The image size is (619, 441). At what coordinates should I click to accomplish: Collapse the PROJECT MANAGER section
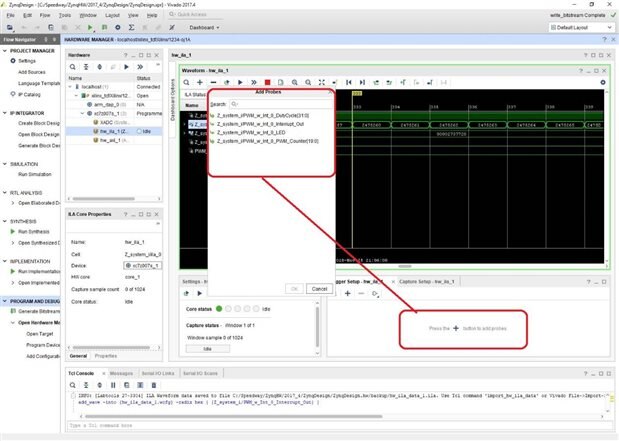pos(7,50)
